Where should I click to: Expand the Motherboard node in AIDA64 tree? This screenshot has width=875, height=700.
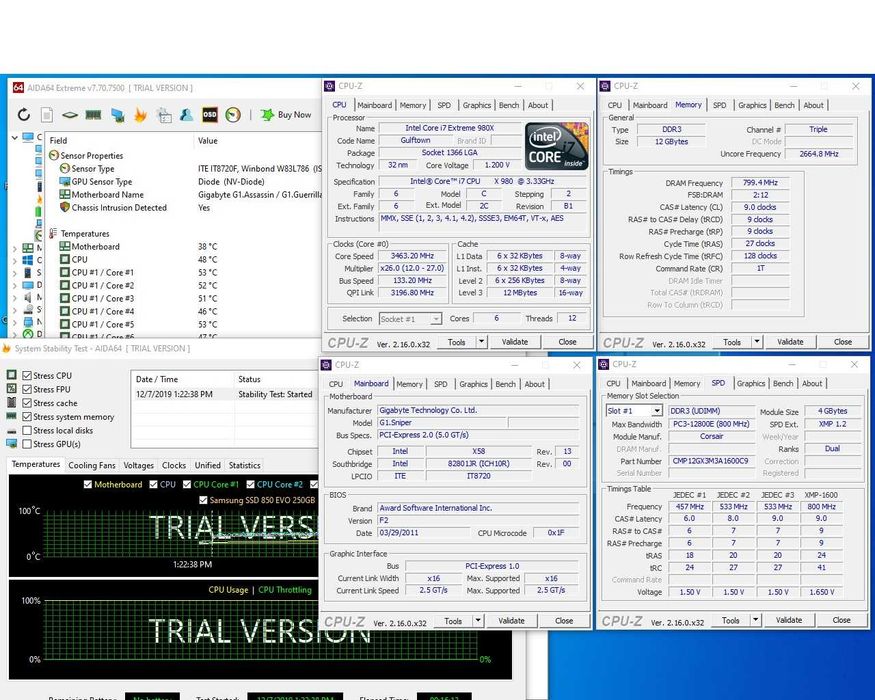click(x=15, y=248)
